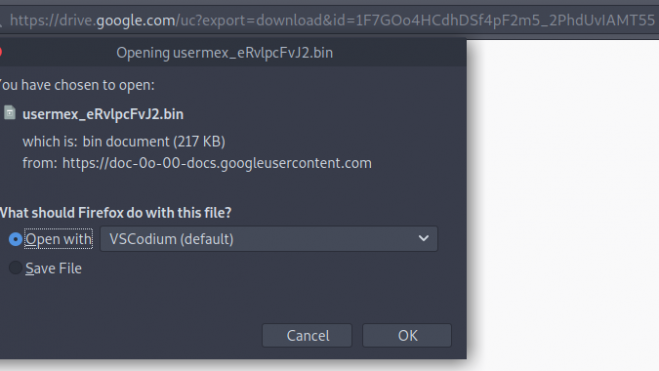This screenshot has height=371, width=659.
Task: Click the Save File label text
Action: 53,268
